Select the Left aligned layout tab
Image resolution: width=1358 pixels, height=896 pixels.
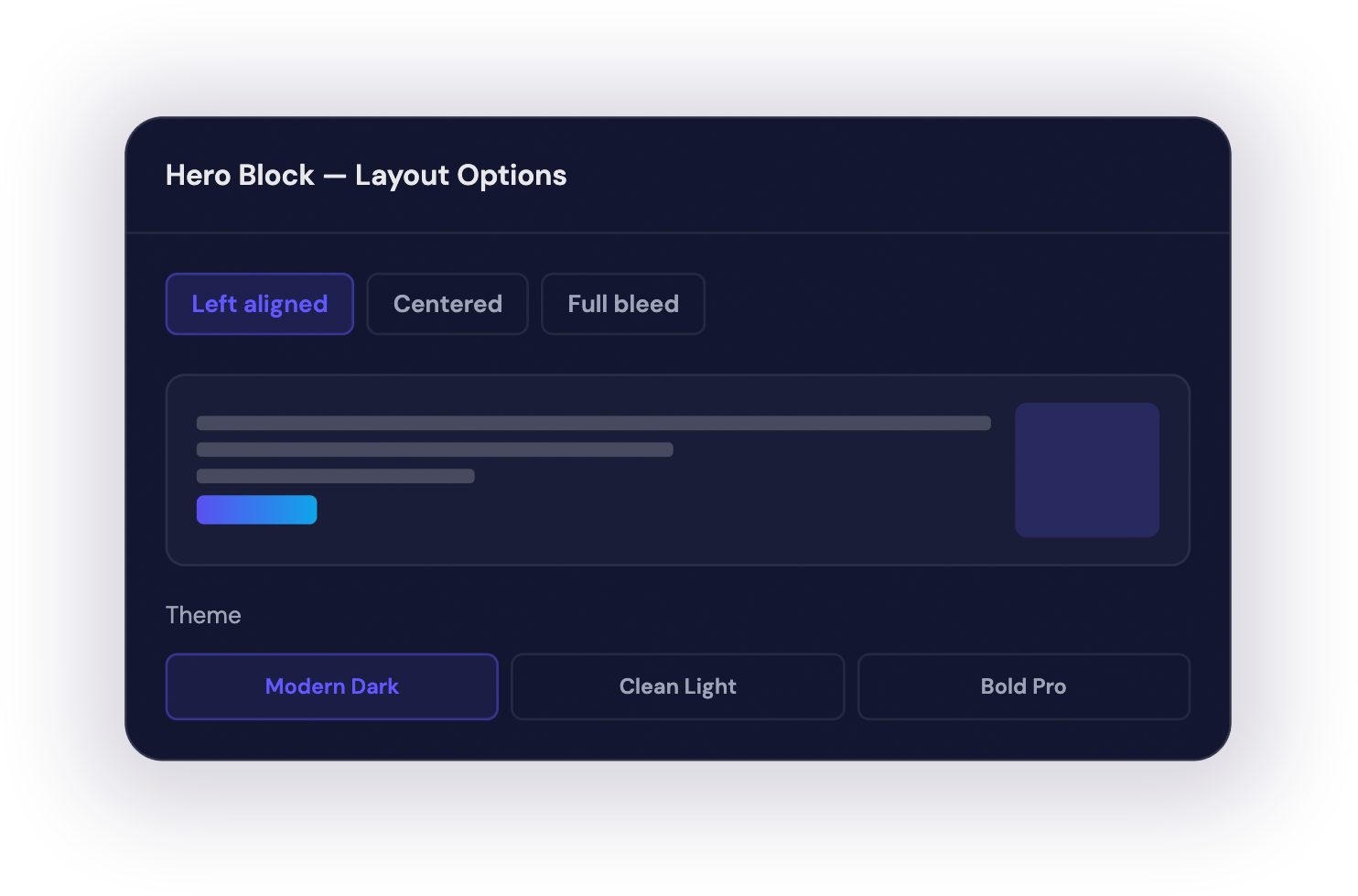(259, 304)
